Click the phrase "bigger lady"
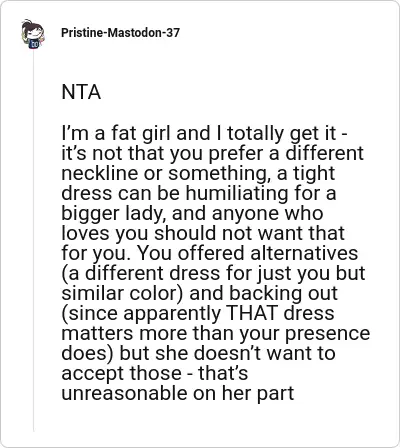Image resolution: width=400 pixels, height=448 pixels. coord(114,214)
